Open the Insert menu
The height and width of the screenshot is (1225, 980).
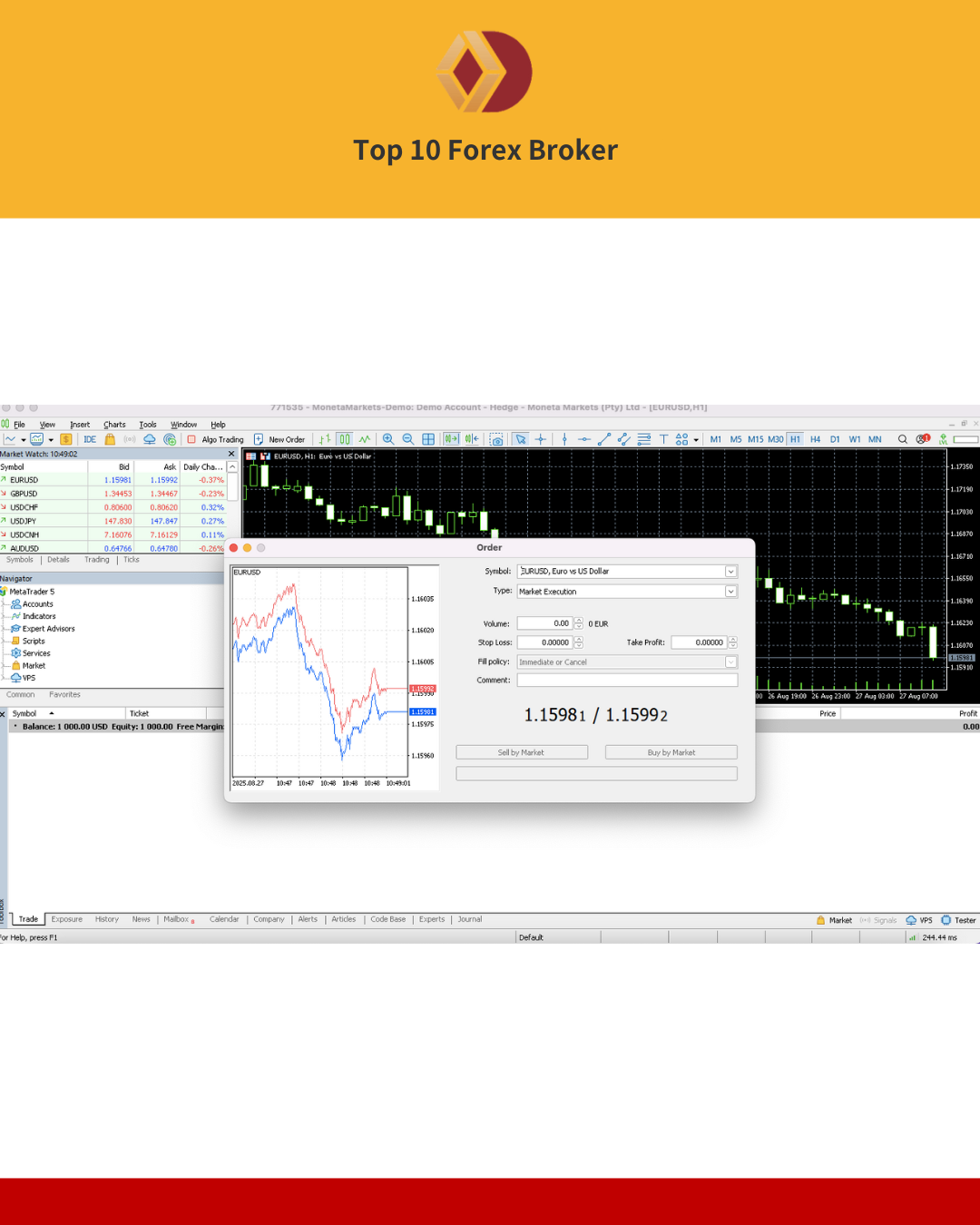(80, 425)
